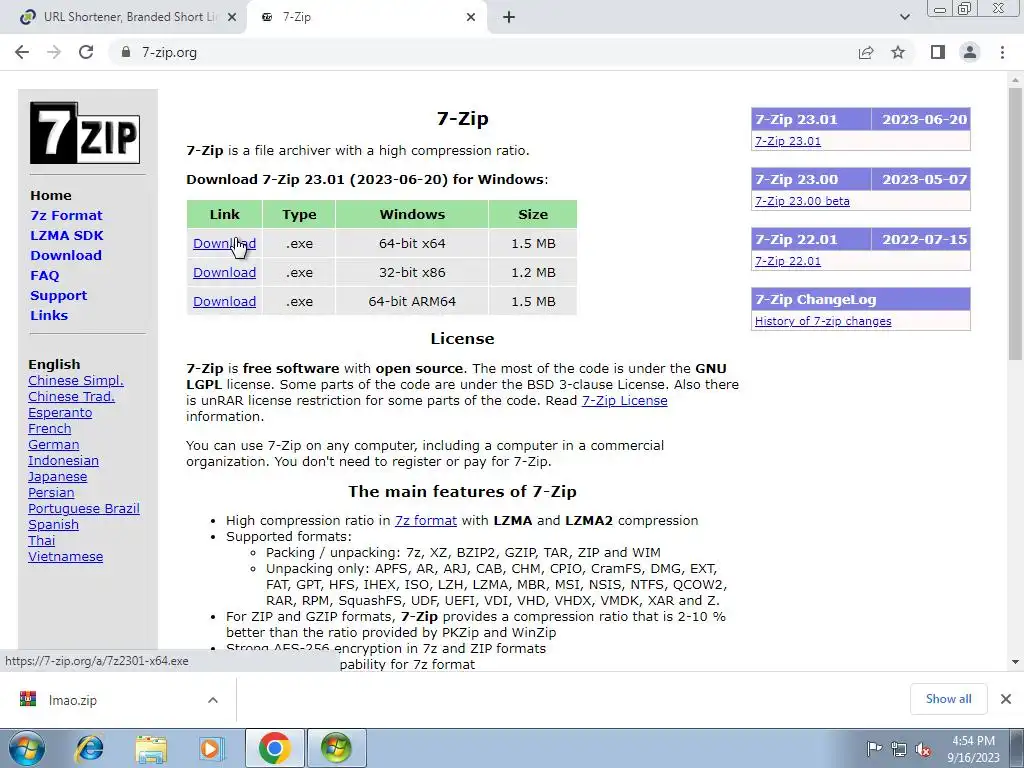1024x768 pixels.
Task: Open LZMA SDK in the sidebar
Action: [x=67, y=235]
